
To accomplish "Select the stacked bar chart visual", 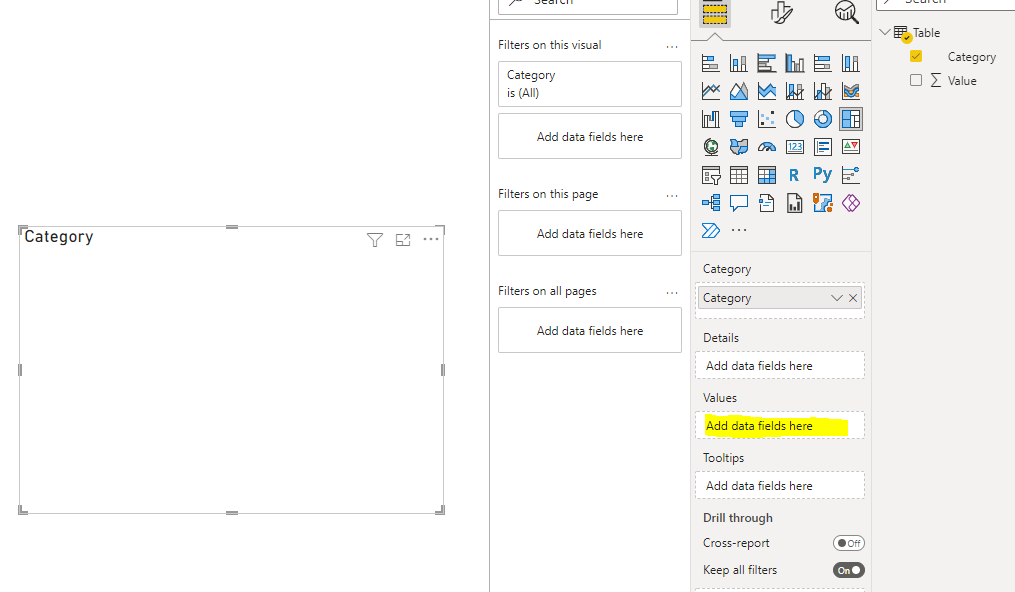I will (711, 63).
